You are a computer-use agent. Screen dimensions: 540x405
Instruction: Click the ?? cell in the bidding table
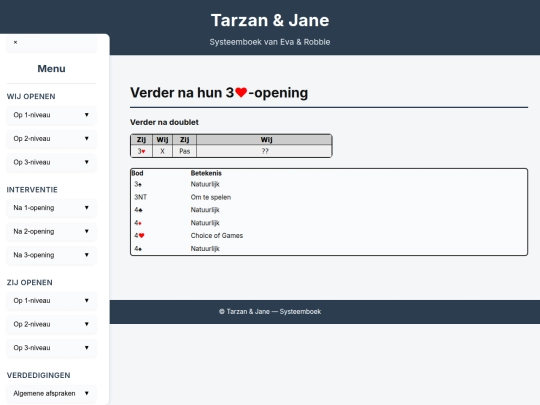coord(264,151)
